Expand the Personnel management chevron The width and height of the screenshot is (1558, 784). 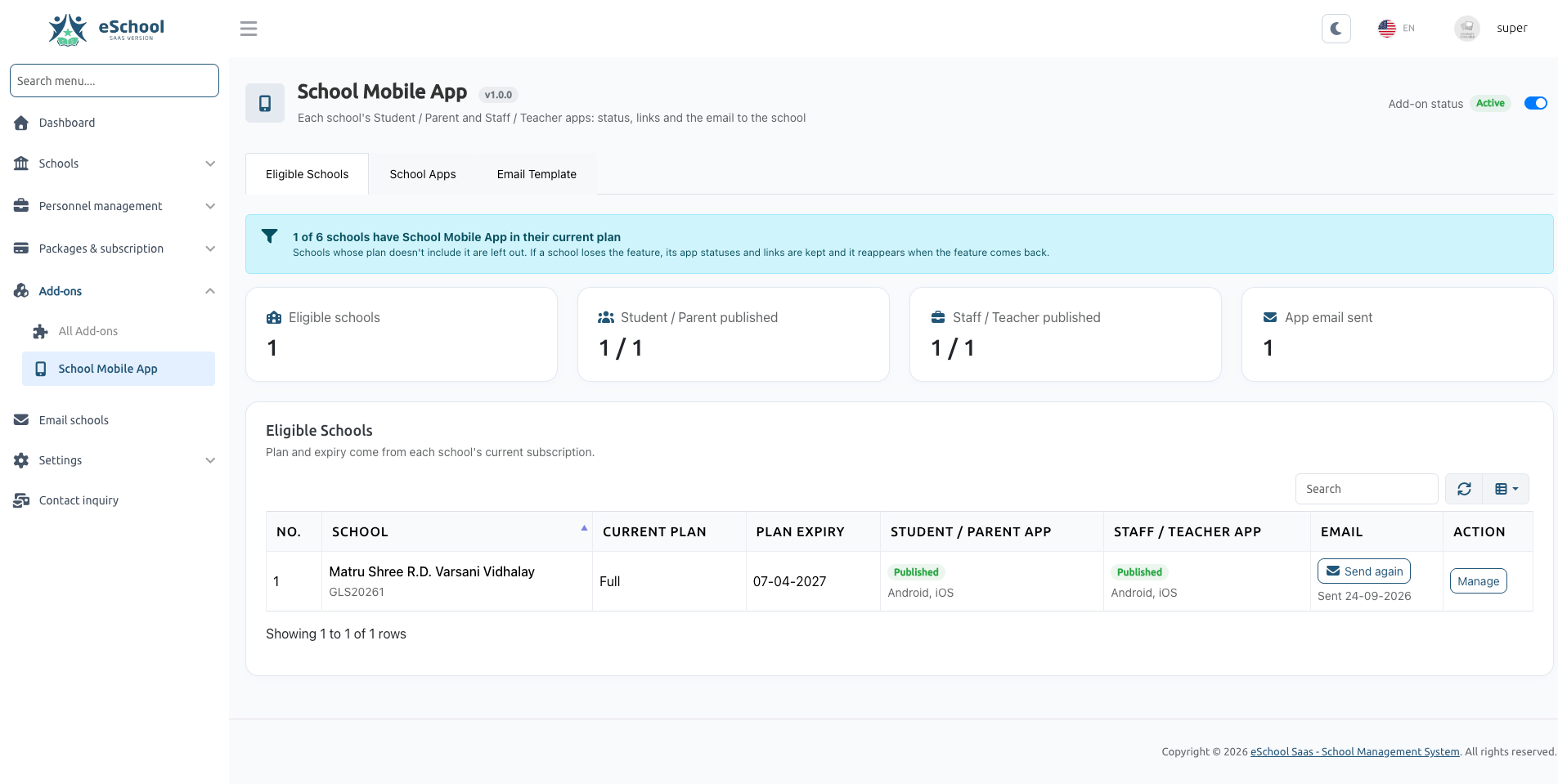point(210,206)
